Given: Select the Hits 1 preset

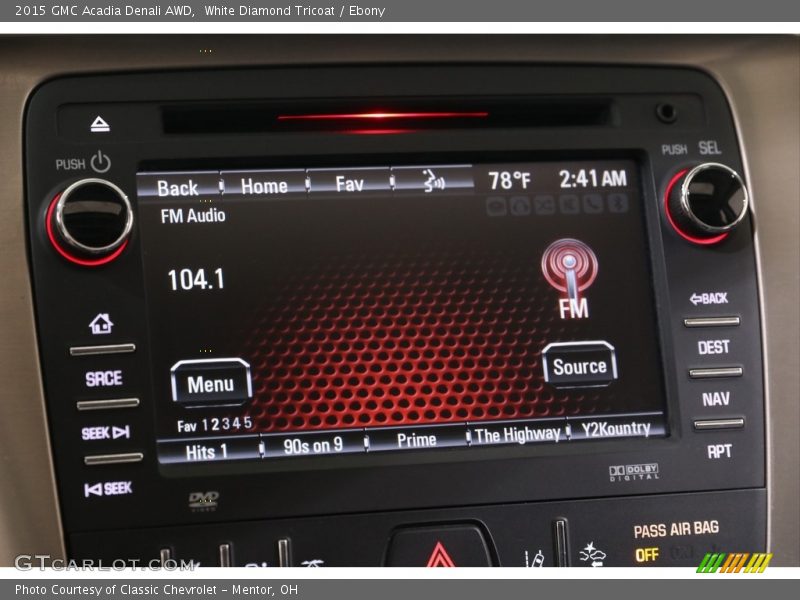Looking at the screenshot, I should point(207,451).
